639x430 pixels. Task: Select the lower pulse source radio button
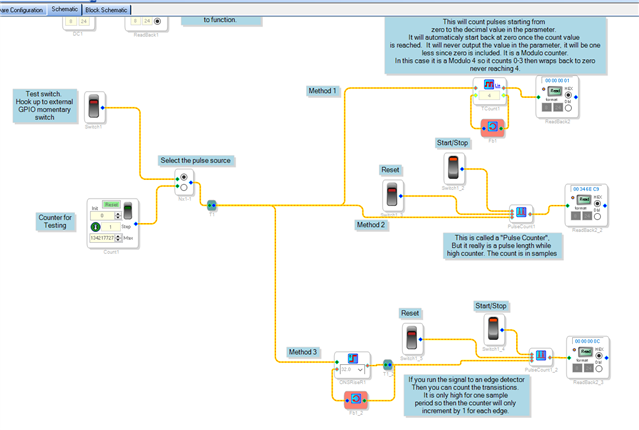(184, 187)
